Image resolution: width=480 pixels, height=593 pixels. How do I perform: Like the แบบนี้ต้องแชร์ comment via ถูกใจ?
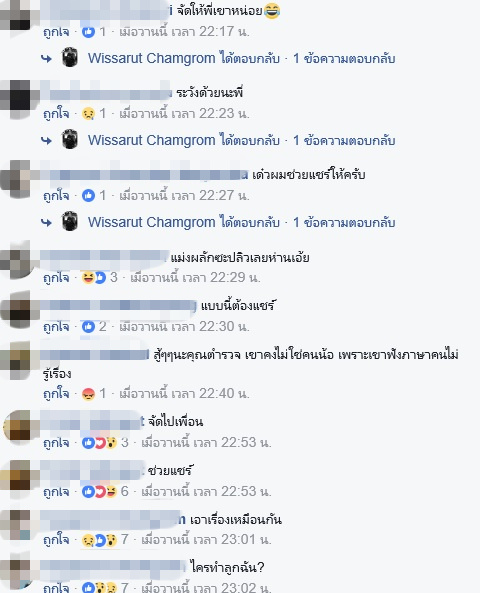click(56, 327)
